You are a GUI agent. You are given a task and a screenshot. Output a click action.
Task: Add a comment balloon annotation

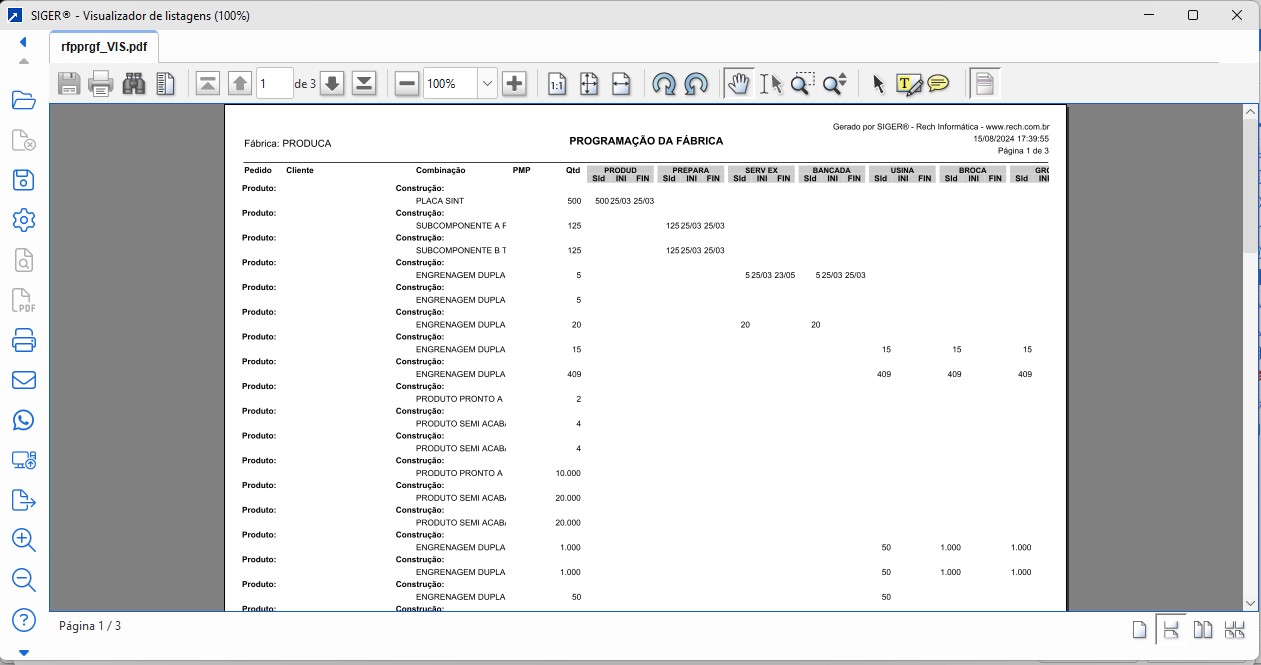(x=938, y=84)
